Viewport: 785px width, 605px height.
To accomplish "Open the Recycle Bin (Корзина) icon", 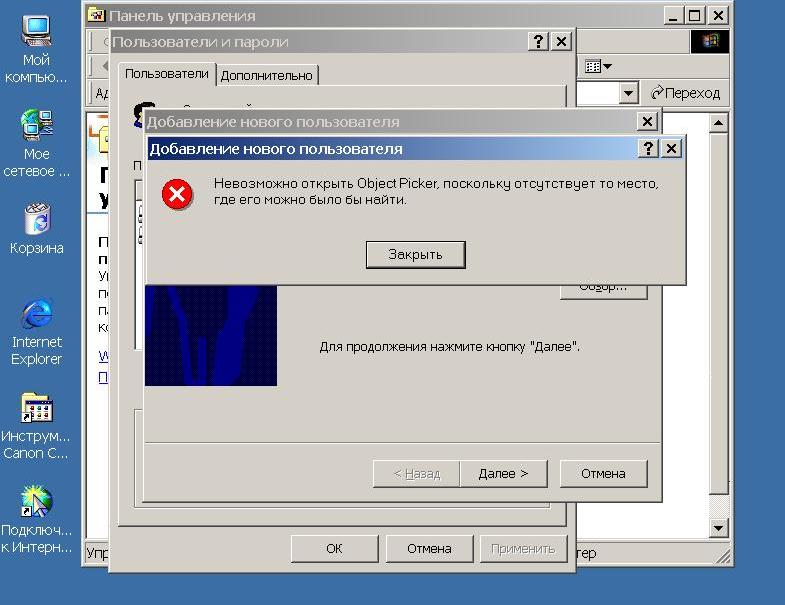I will coord(37,228).
